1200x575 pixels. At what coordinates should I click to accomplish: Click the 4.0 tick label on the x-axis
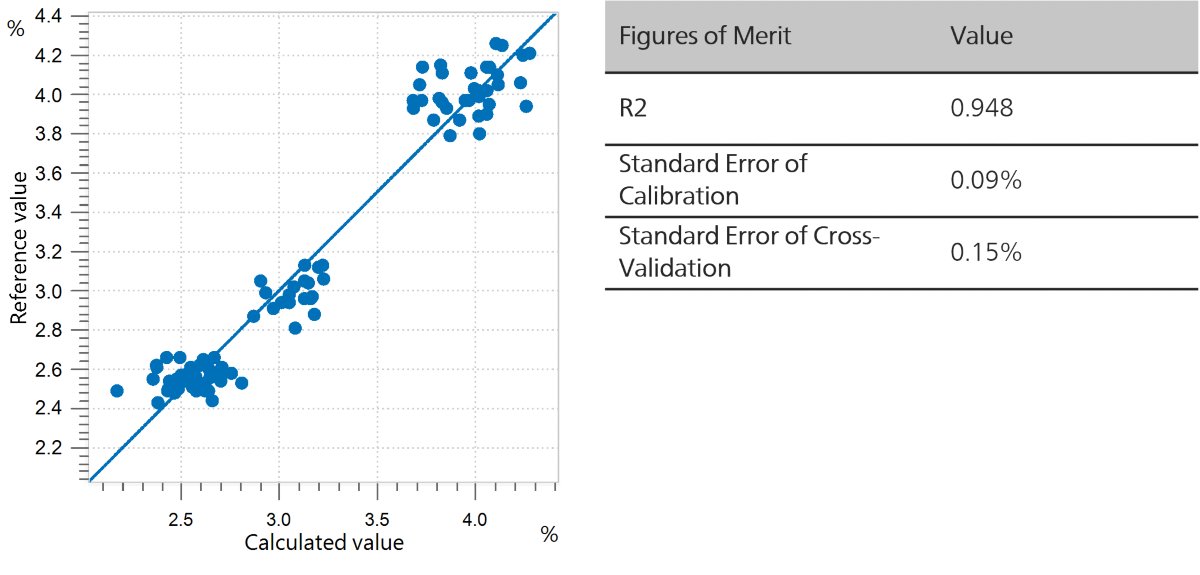pyautogui.click(x=474, y=520)
